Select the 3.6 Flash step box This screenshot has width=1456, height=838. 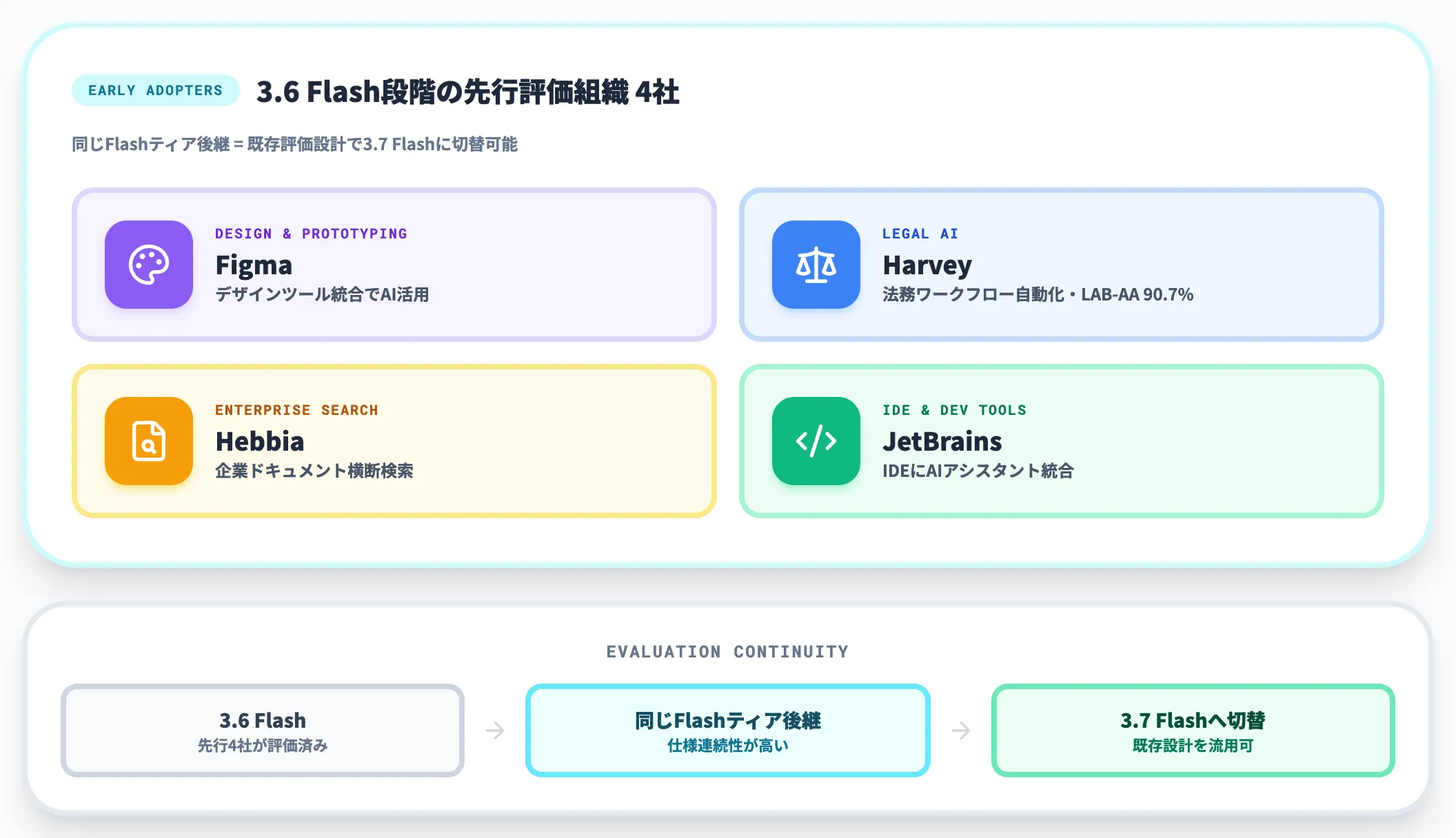(x=263, y=730)
